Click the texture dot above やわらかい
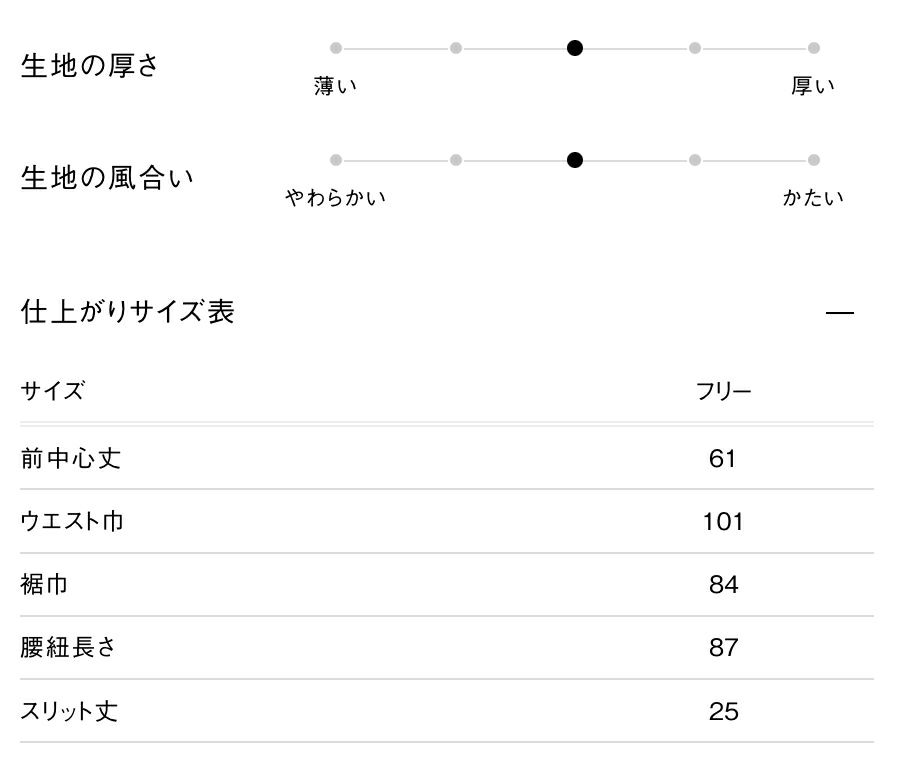 336,160
